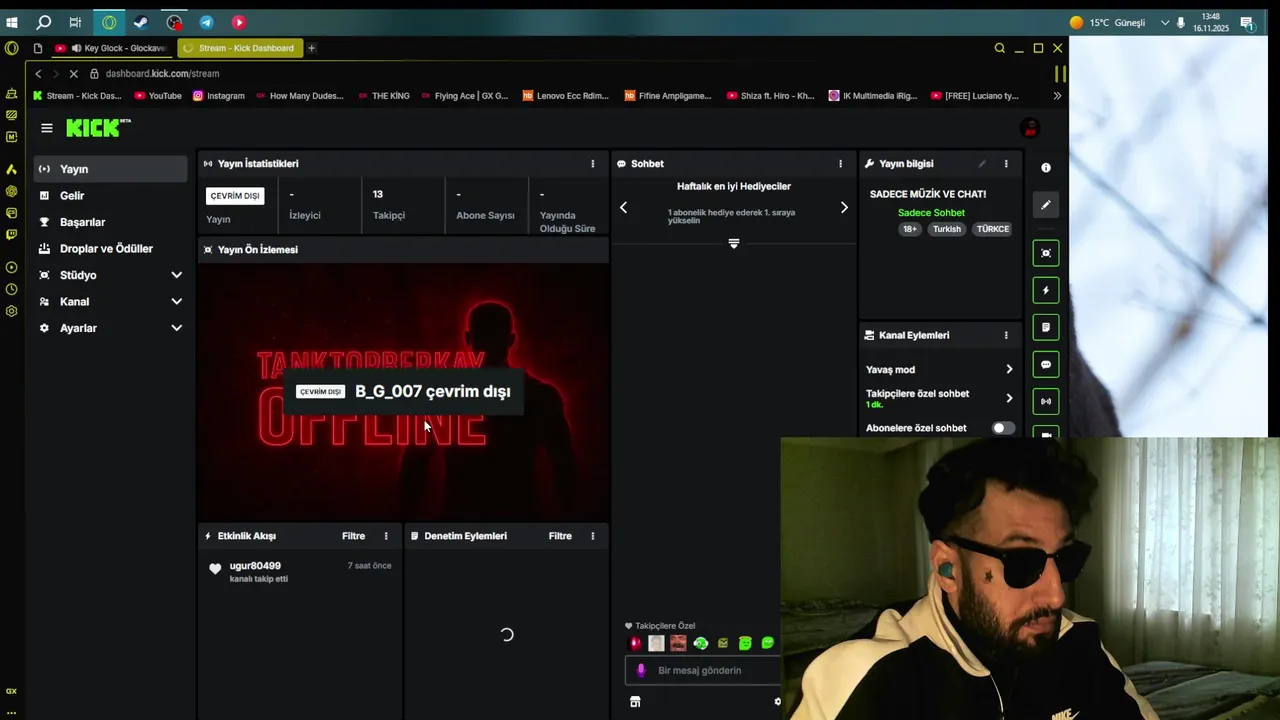Image resolution: width=1280 pixels, height=720 pixels.
Task: Stop page loading button
Action: 73,73
